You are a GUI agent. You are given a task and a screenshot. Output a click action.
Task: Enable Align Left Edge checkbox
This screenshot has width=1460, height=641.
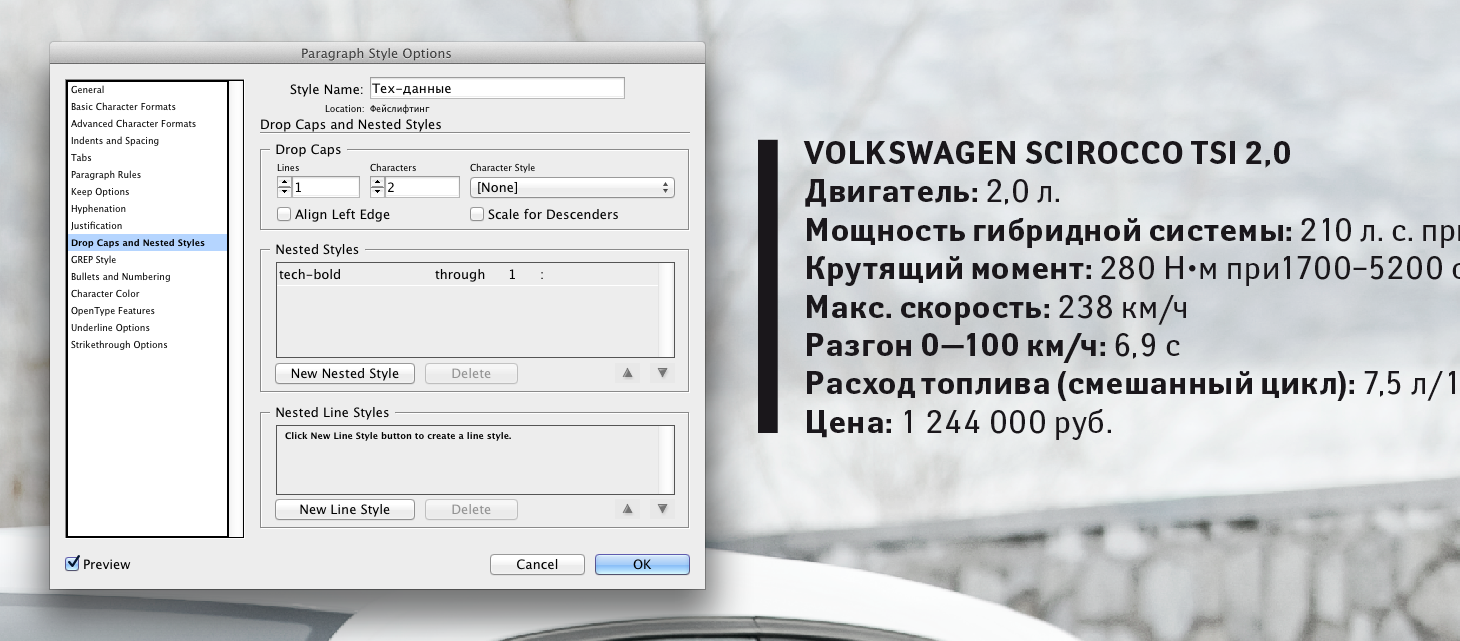284,214
